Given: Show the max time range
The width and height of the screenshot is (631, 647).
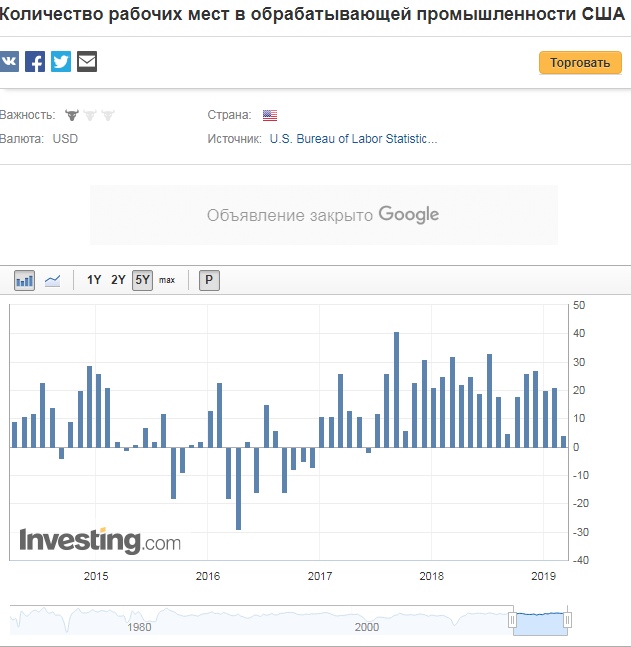Looking at the screenshot, I should pyautogui.click(x=167, y=280).
